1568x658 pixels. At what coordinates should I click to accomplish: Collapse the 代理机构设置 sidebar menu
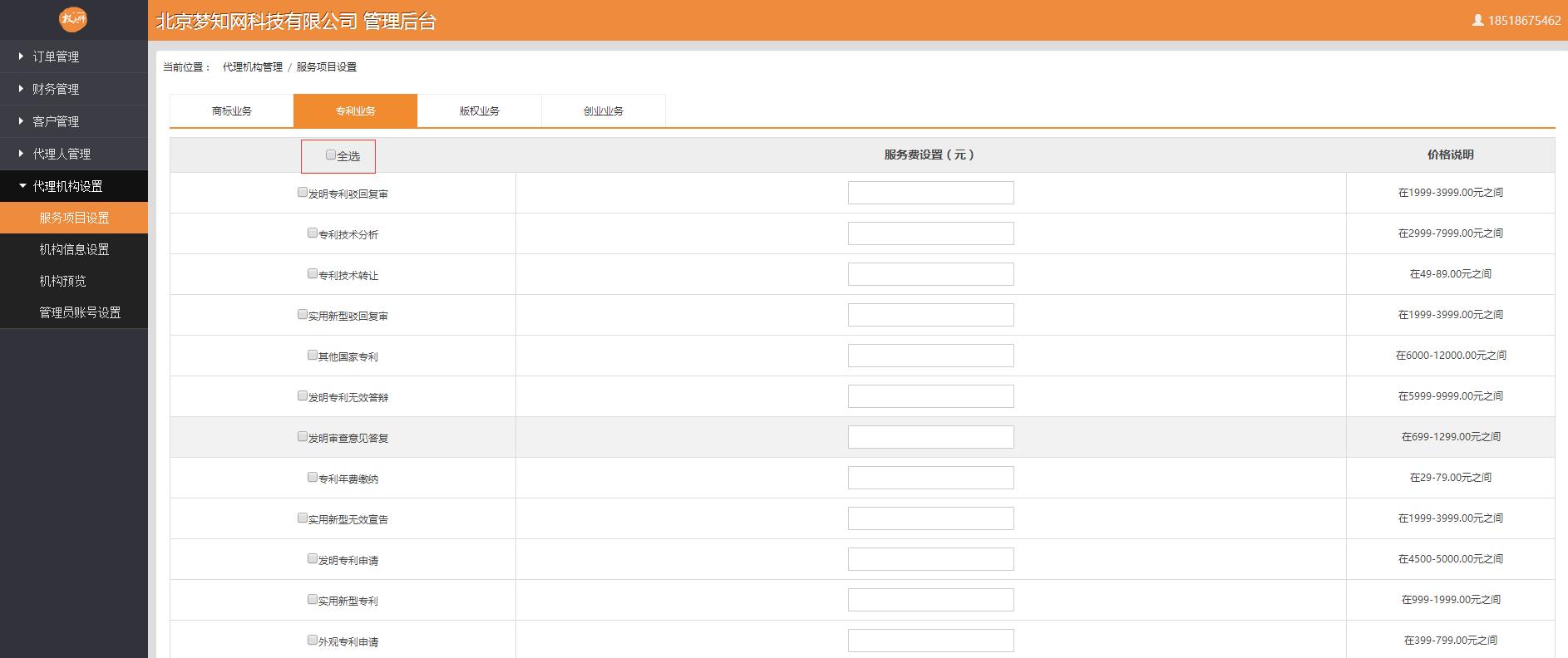pos(74,186)
